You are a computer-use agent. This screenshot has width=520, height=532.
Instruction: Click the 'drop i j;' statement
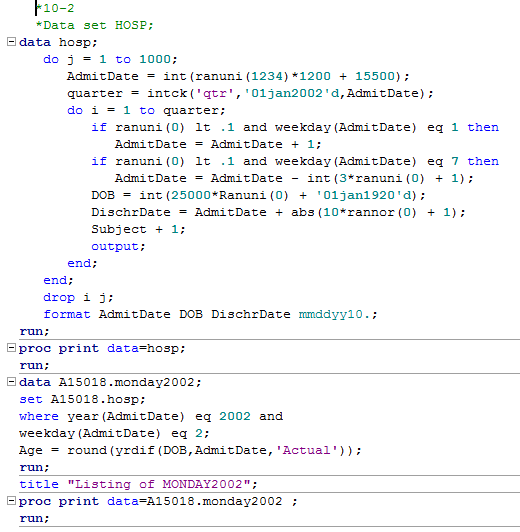coord(78,297)
